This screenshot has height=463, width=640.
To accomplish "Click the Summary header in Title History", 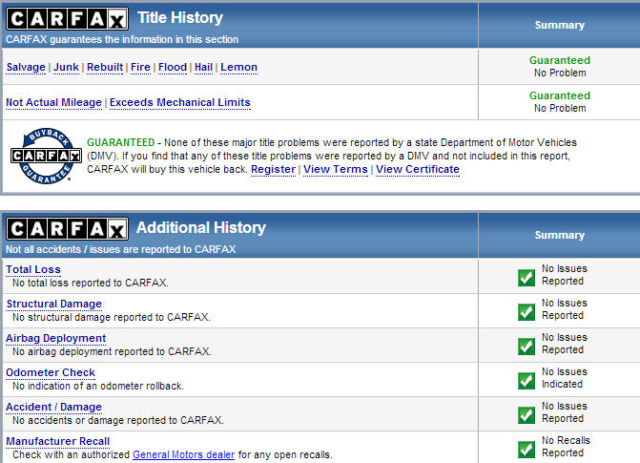I will click(x=560, y=25).
